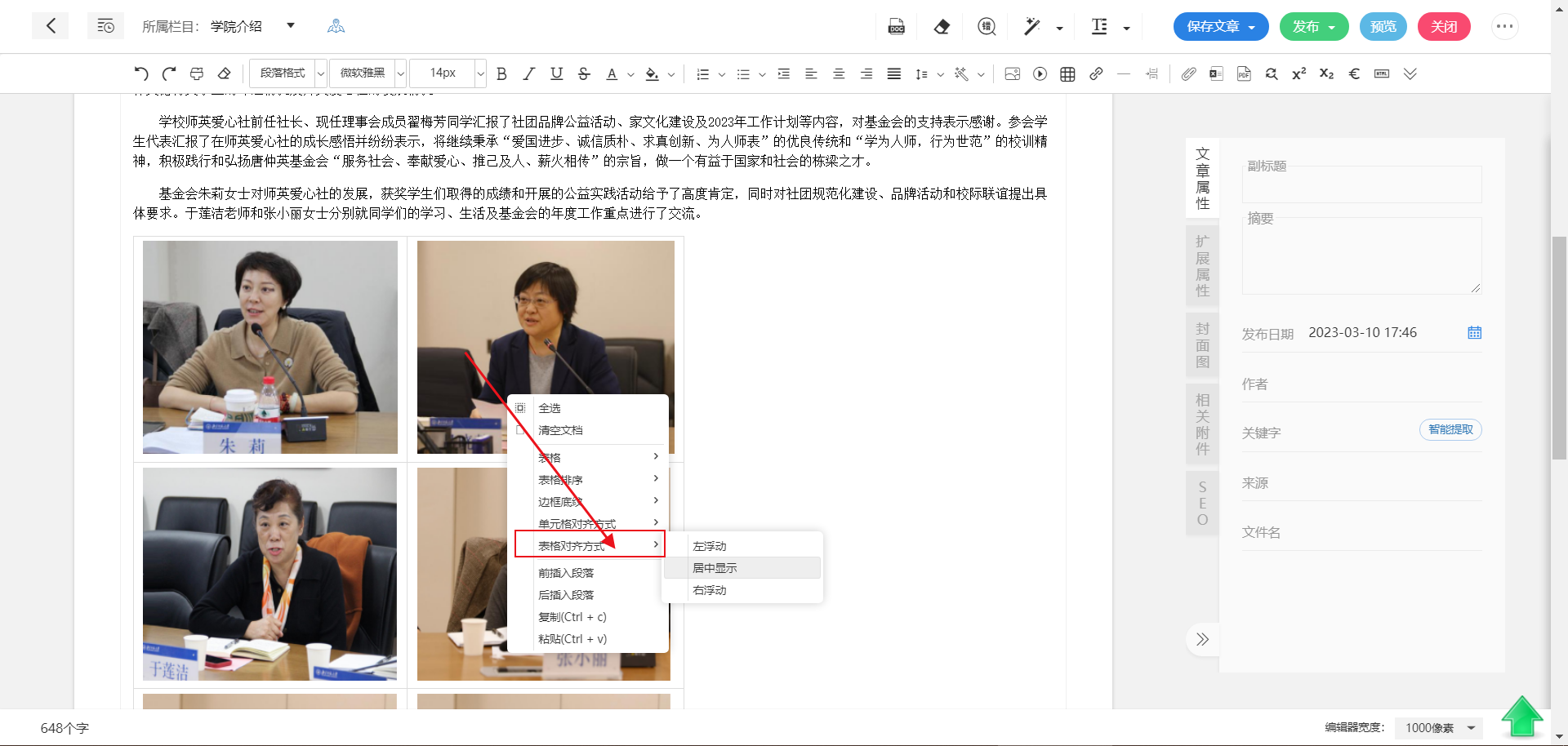Choose 全选 from the context menu
Viewport: 1568px width, 746px height.
pos(550,408)
